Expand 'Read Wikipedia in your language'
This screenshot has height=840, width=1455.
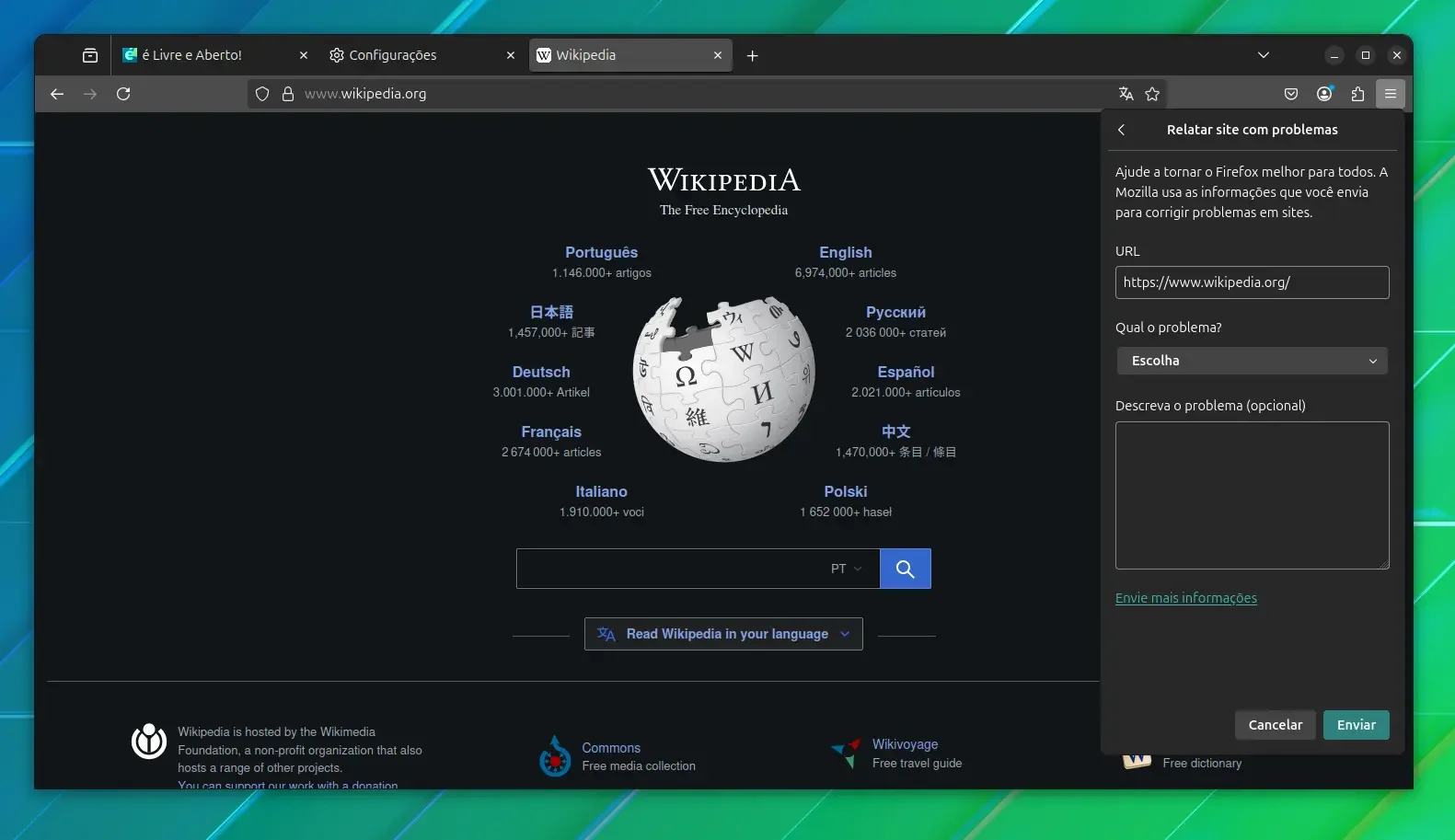tap(723, 634)
